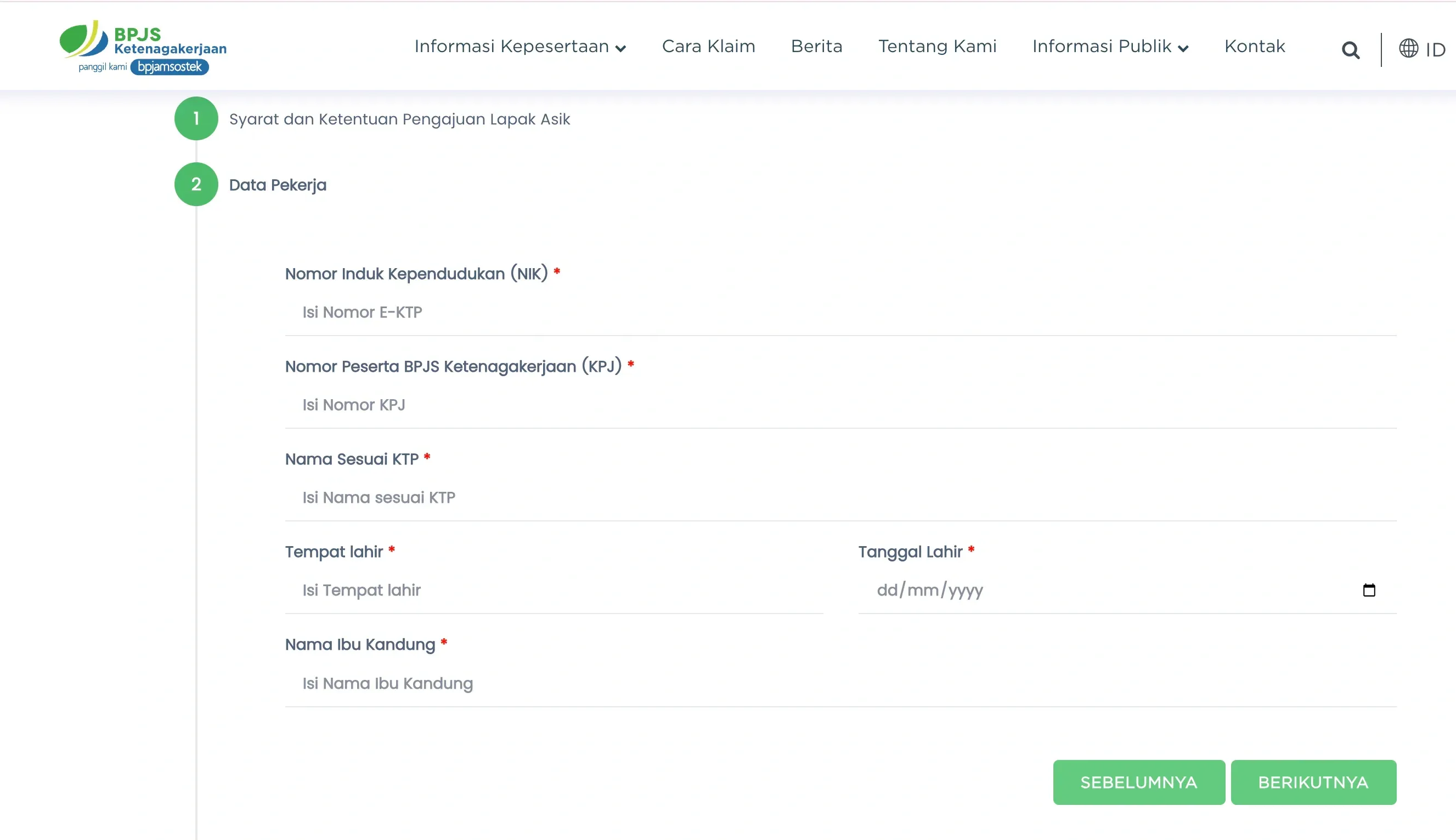Open the ID language selector
Screen dimensions: 1456x840
click(x=1435, y=49)
